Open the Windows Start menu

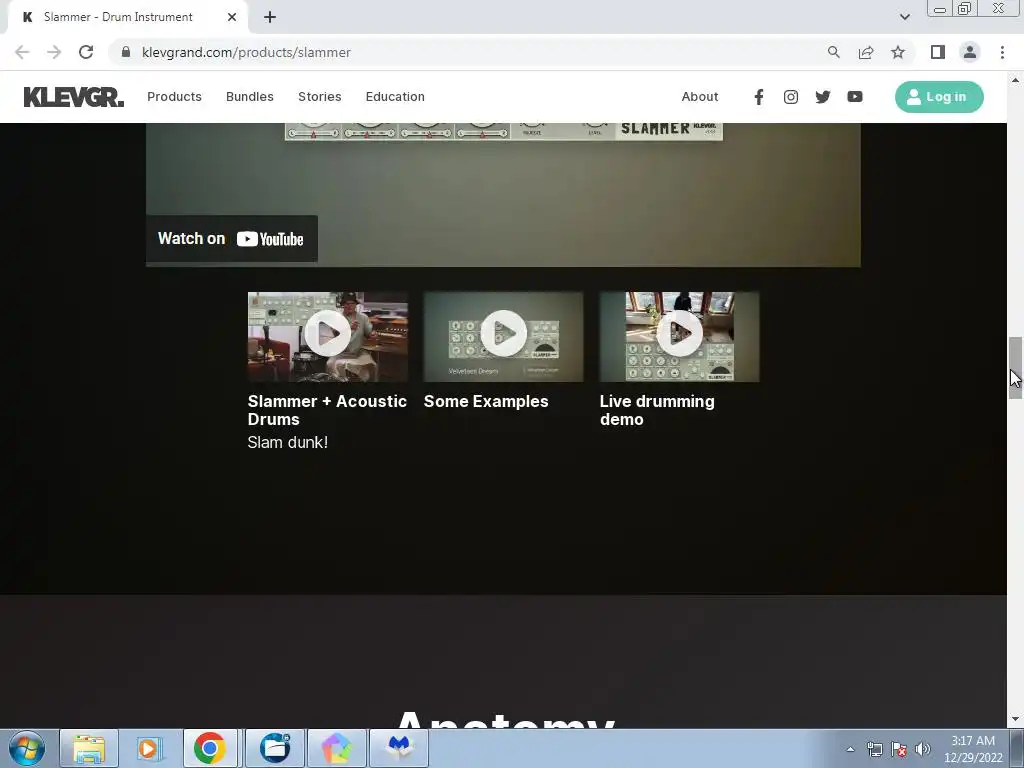coord(27,748)
